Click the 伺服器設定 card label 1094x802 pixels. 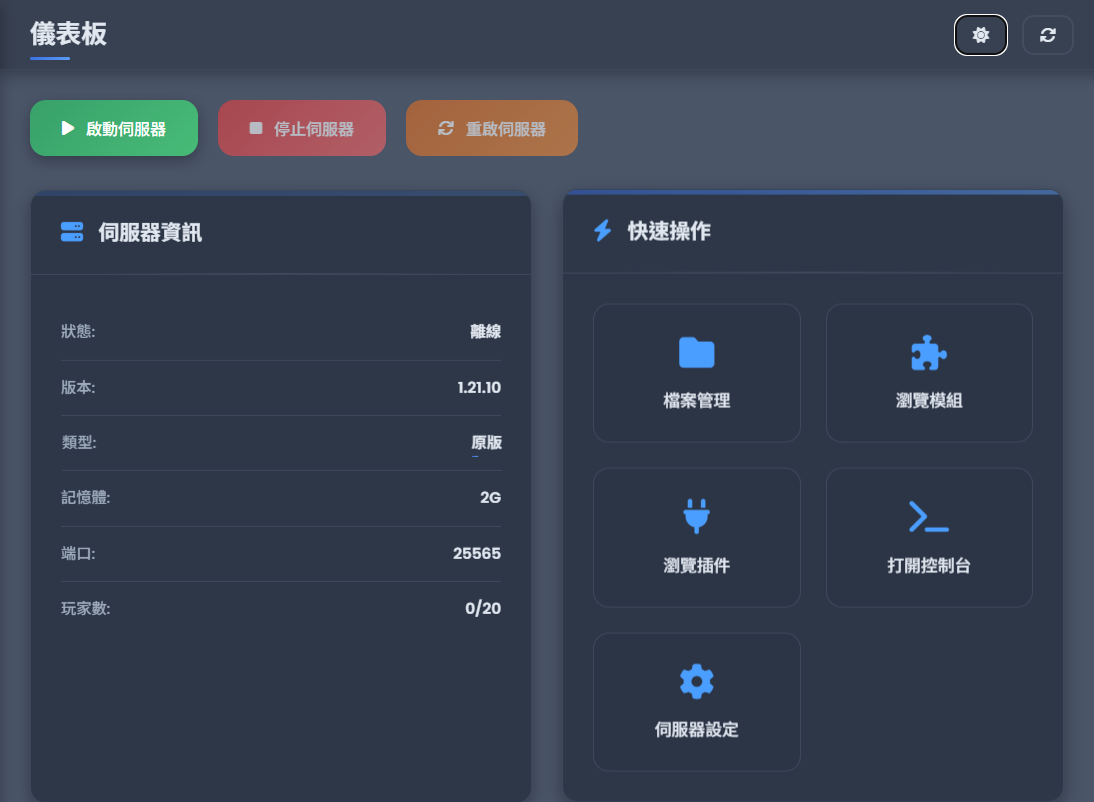(x=696, y=730)
